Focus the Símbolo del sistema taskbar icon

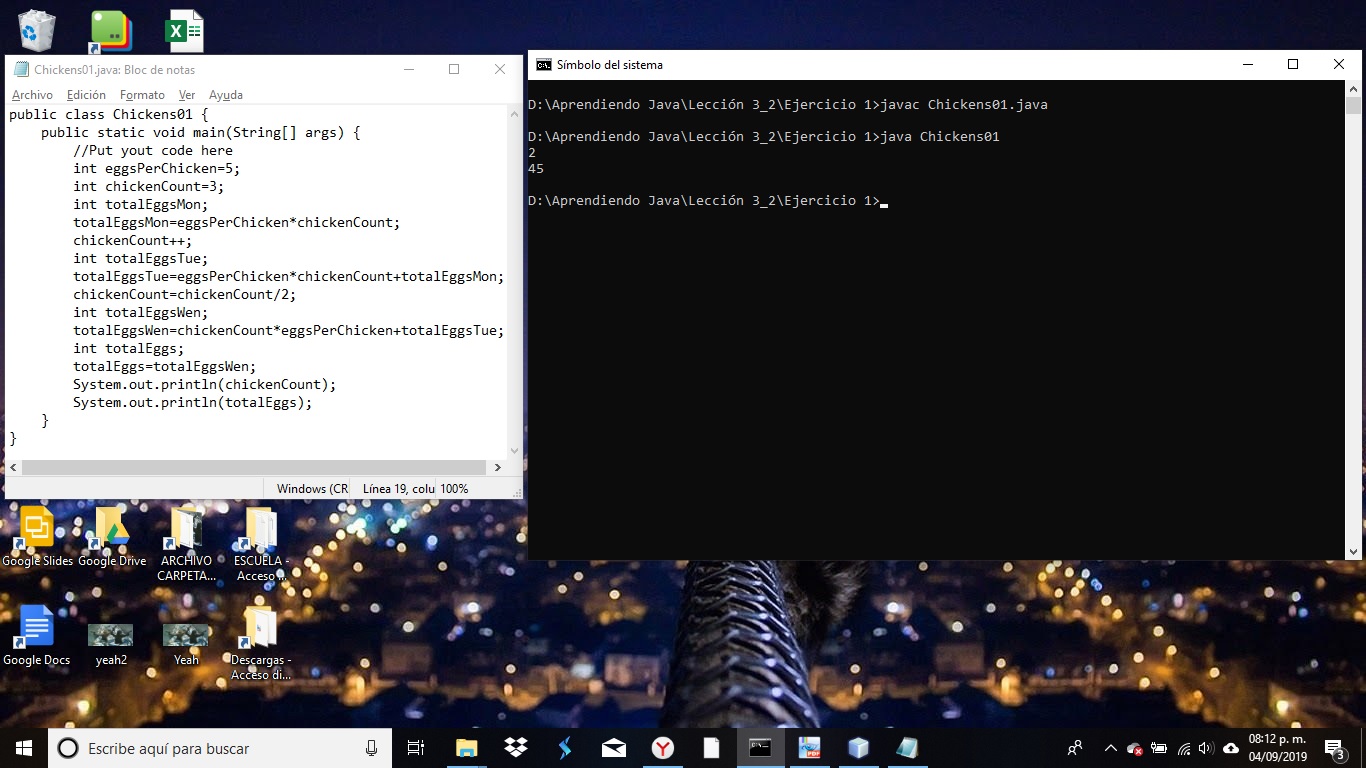(760, 747)
